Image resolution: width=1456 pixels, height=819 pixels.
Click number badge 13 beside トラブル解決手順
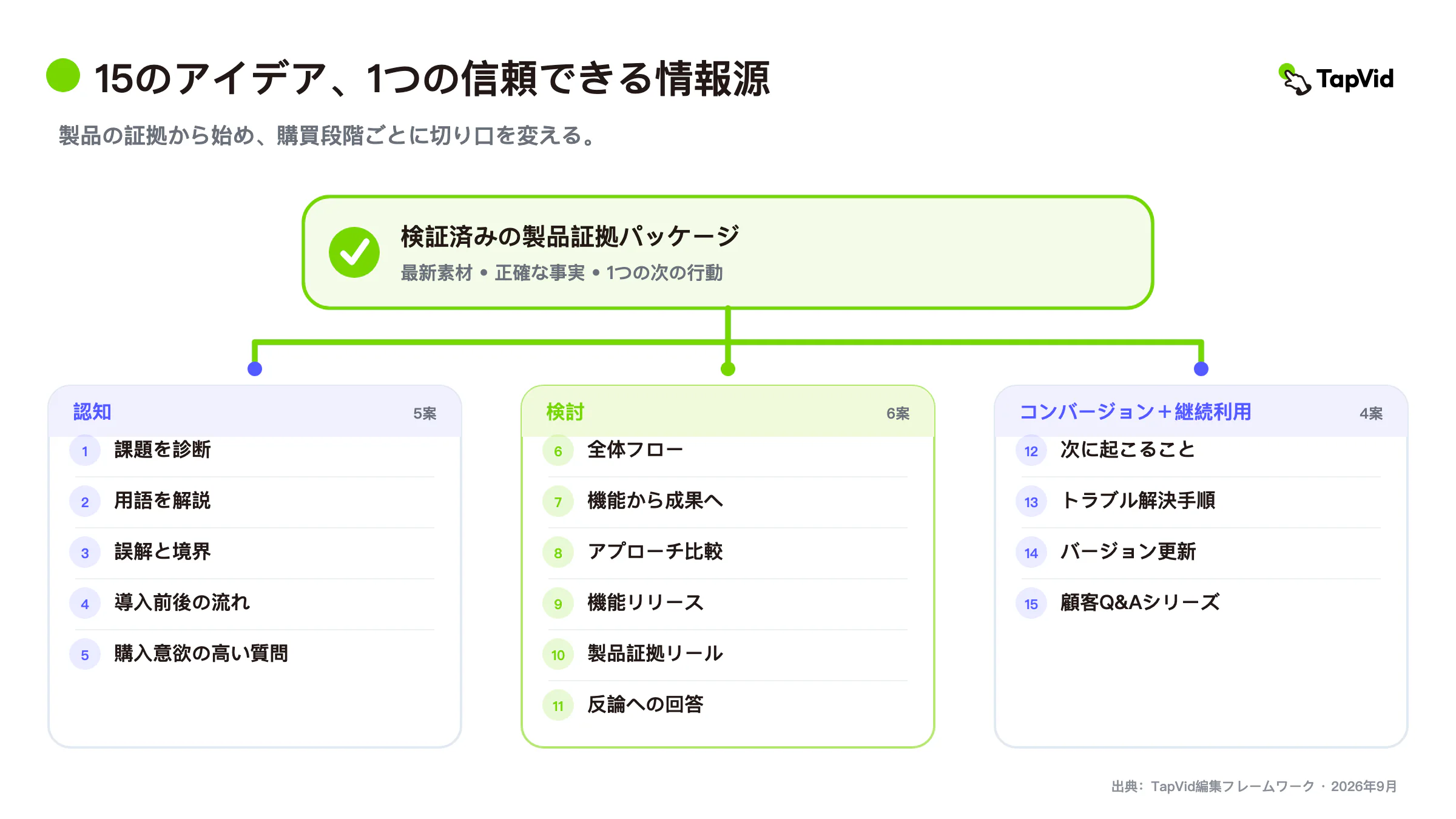[x=1031, y=502]
